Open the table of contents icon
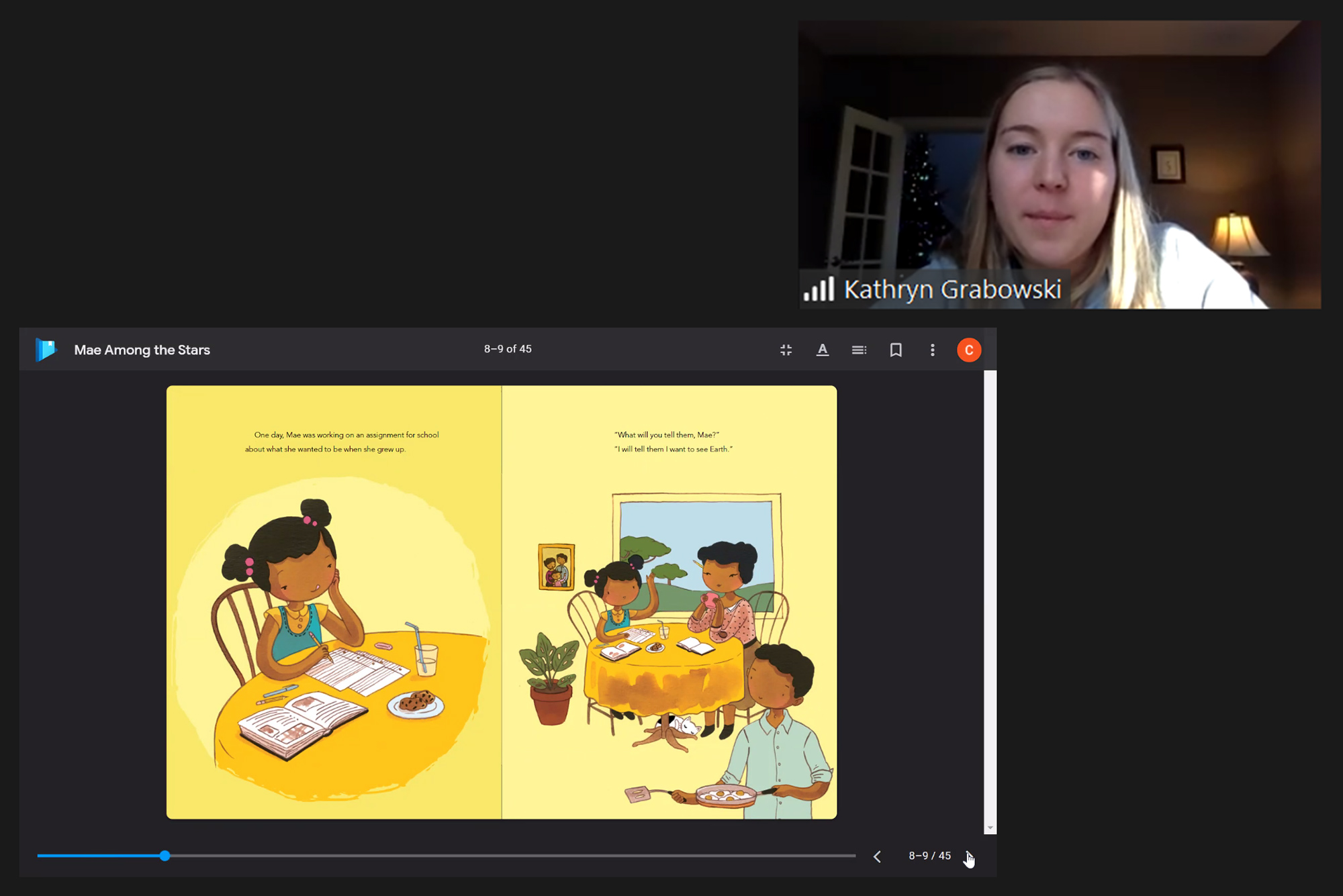The image size is (1343, 896). click(x=860, y=350)
